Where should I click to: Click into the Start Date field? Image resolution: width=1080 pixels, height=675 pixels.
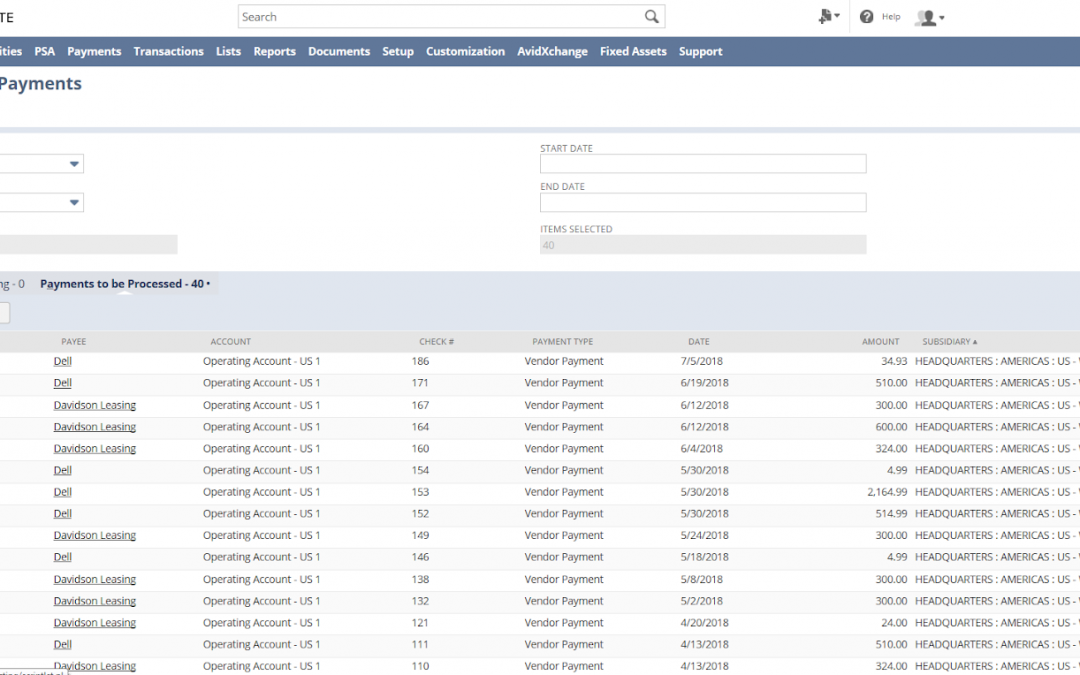[x=703, y=164]
